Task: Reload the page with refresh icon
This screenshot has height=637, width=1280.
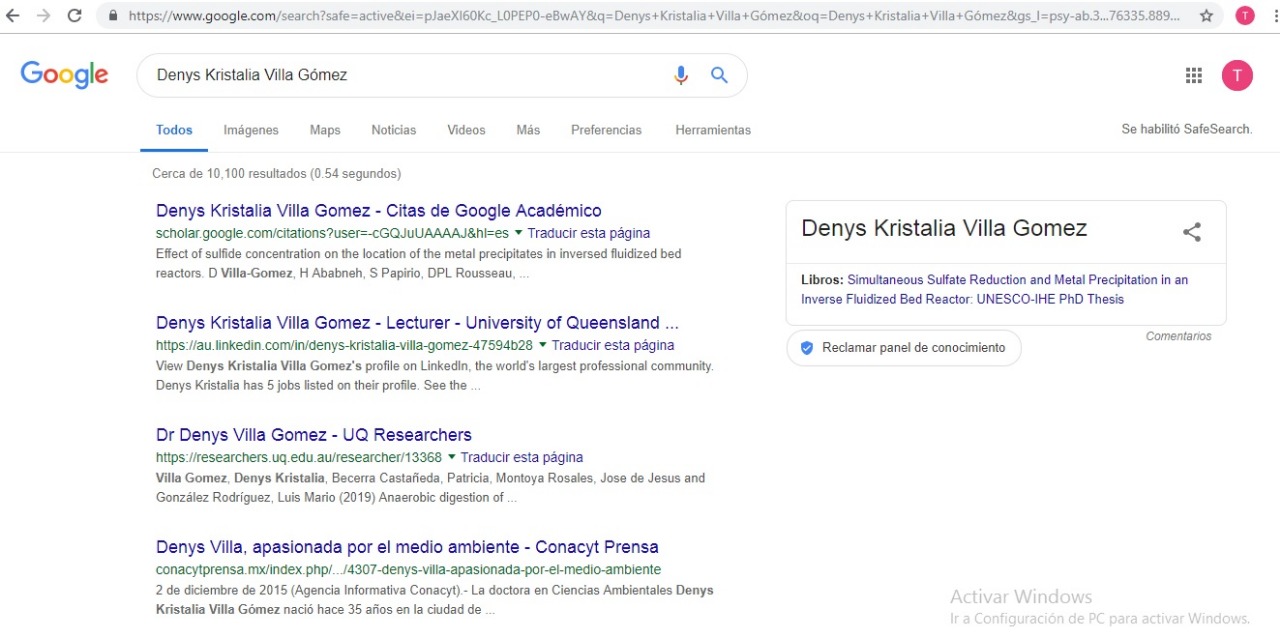Action: point(74,16)
